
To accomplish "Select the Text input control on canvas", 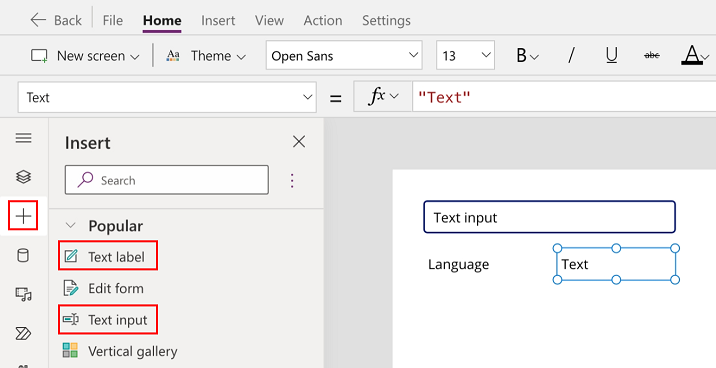I will pyautogui.click(x=549, y=217).
